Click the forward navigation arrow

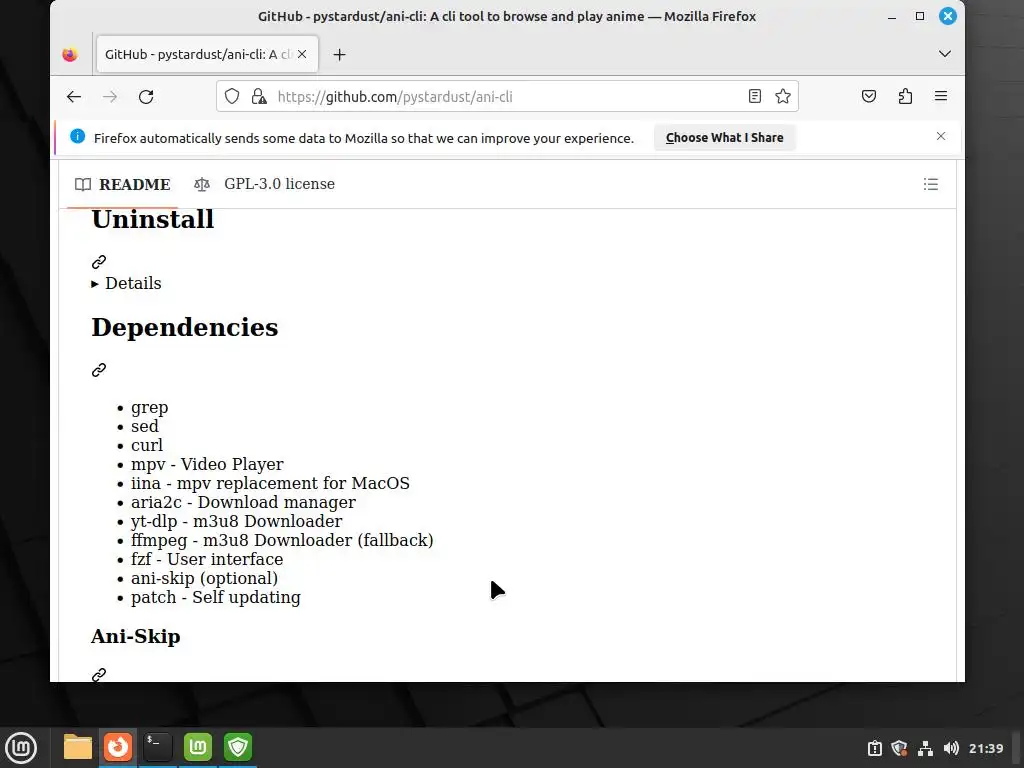[110, 97]
